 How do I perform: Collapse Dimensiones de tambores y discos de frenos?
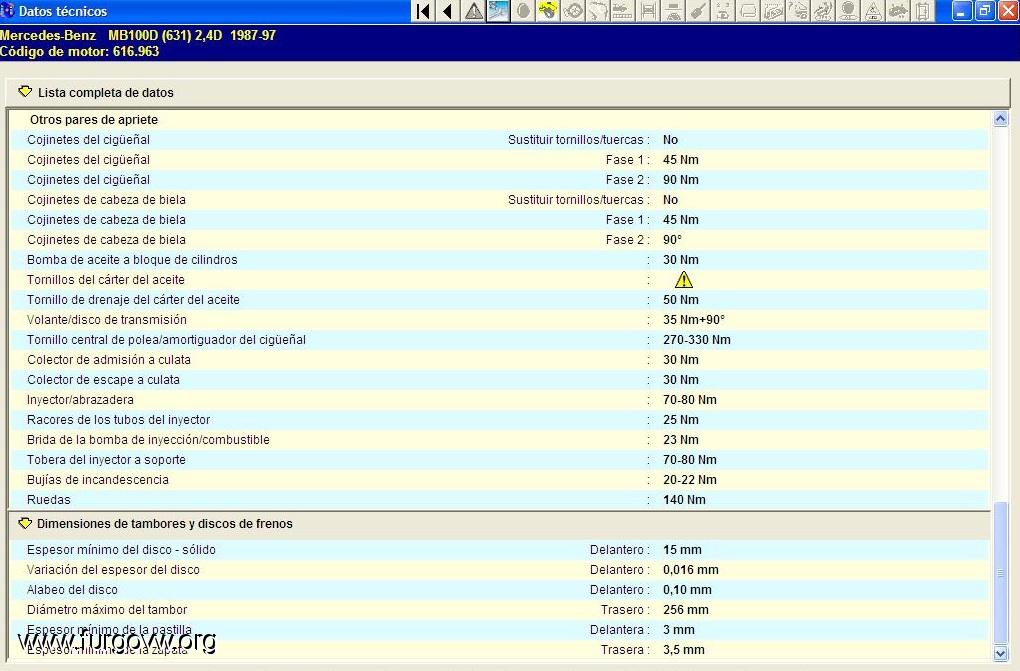click(25, 523)
